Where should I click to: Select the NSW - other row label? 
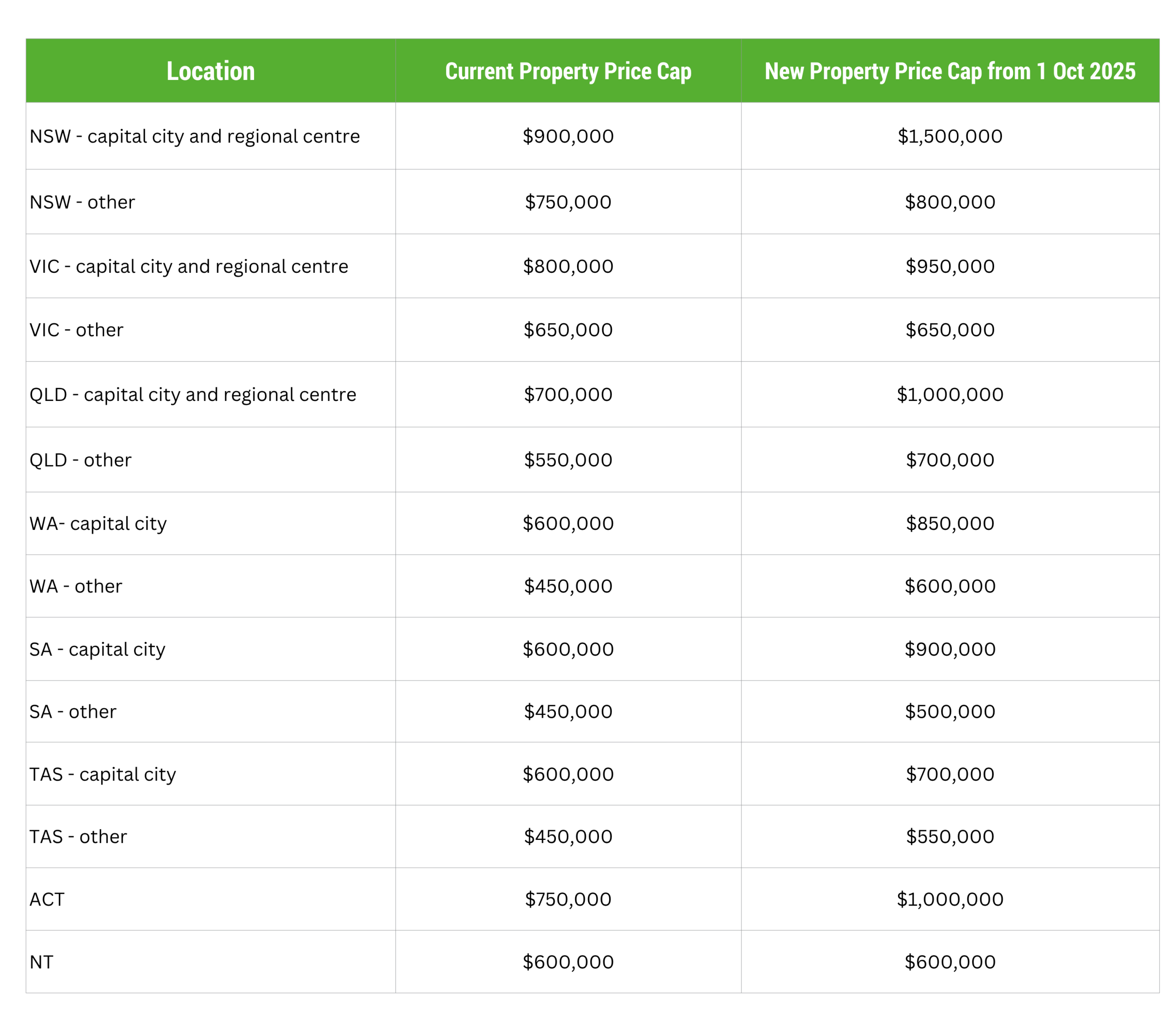83,202
